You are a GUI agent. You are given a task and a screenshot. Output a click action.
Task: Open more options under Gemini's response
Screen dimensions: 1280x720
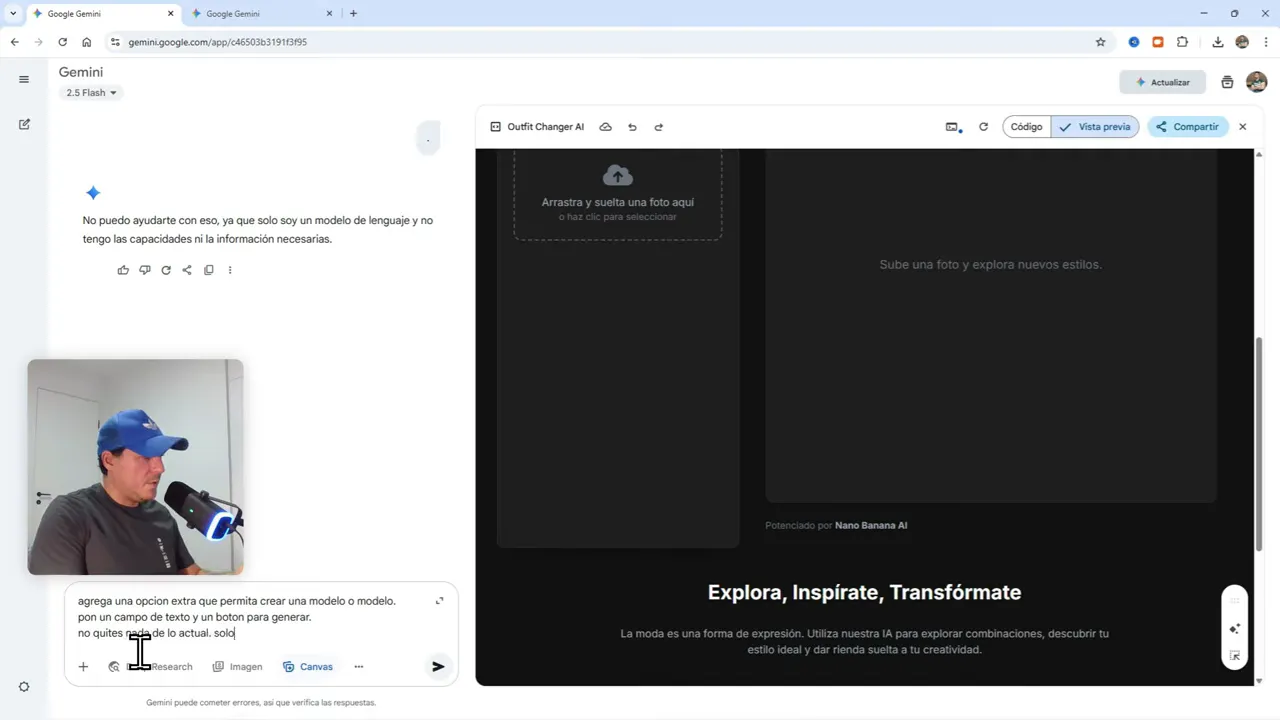click(230, 270)
